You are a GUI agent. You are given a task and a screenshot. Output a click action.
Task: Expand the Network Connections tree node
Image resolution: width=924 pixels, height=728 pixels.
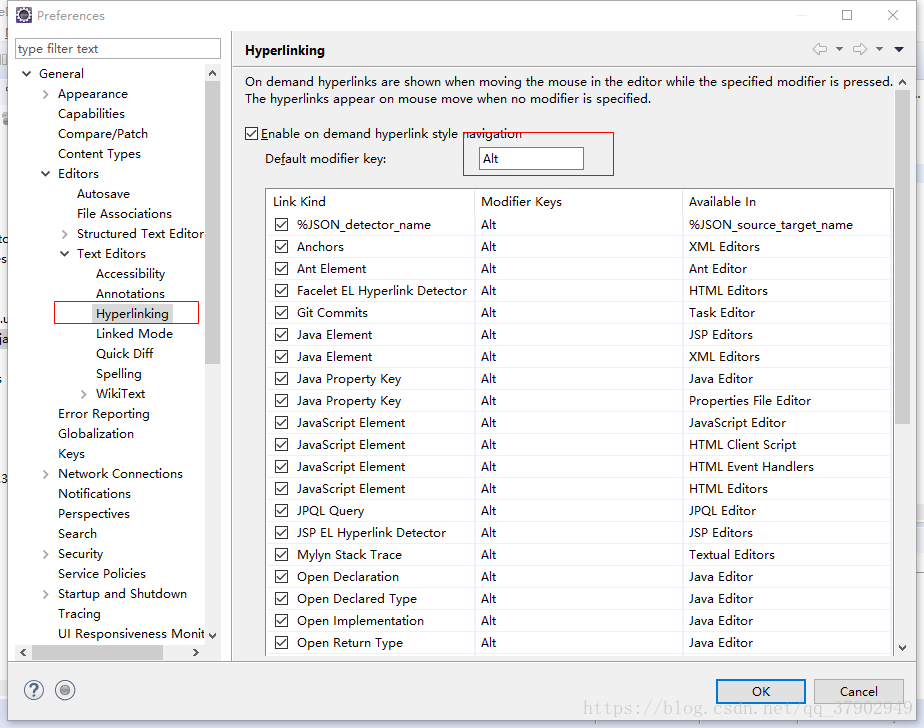(x=45, y=474)
